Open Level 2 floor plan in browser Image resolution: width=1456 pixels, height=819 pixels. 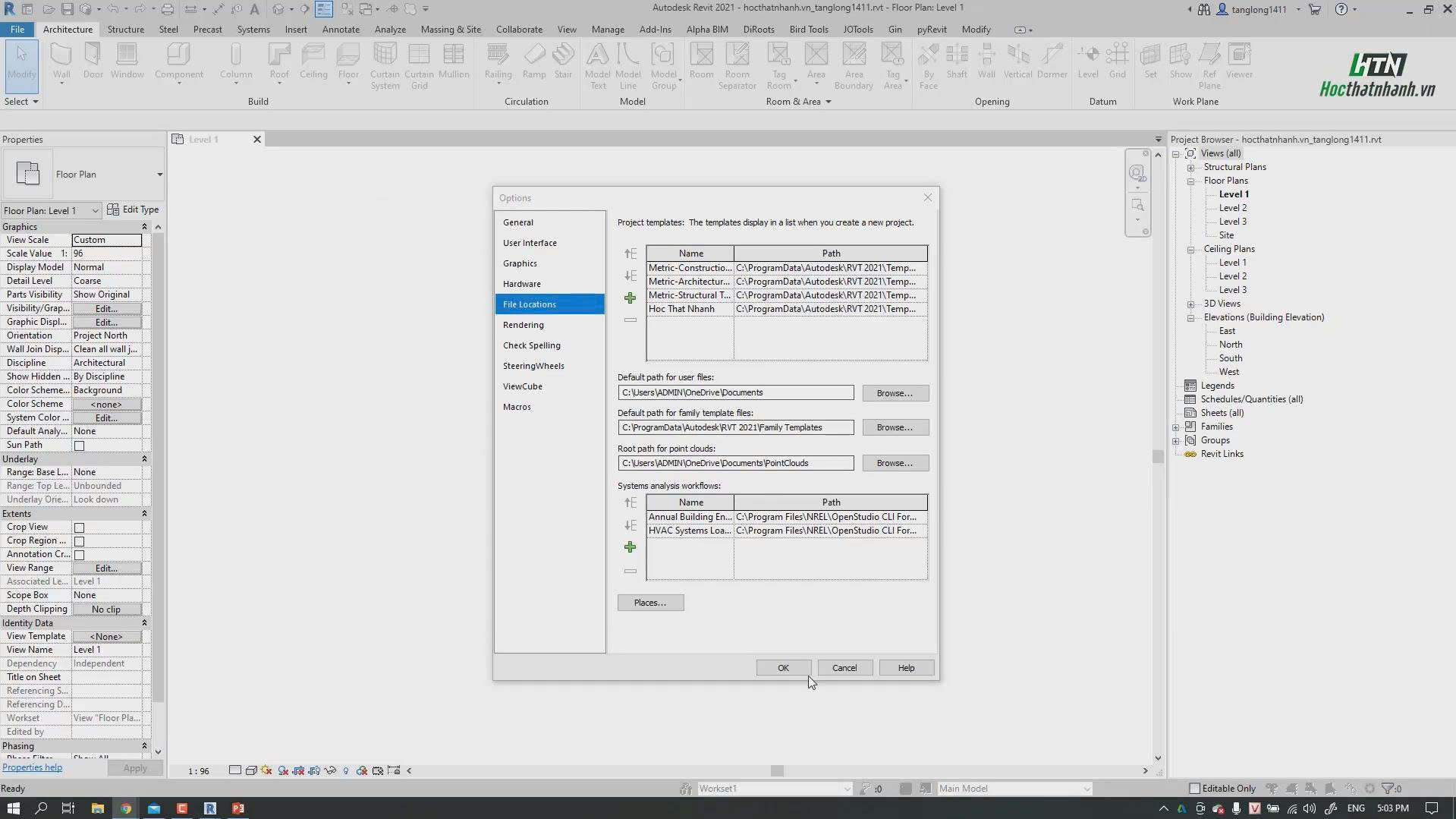(1232, 208)
